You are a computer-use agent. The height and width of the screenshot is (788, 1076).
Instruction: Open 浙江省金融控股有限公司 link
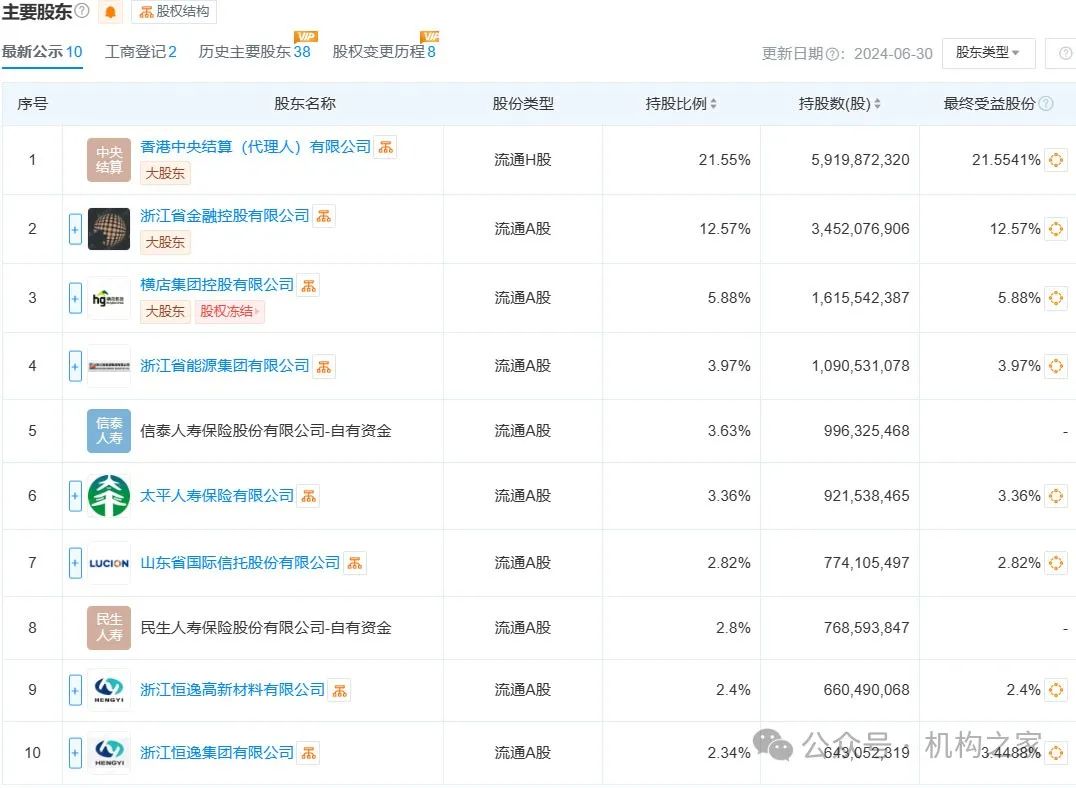point(224,216)
